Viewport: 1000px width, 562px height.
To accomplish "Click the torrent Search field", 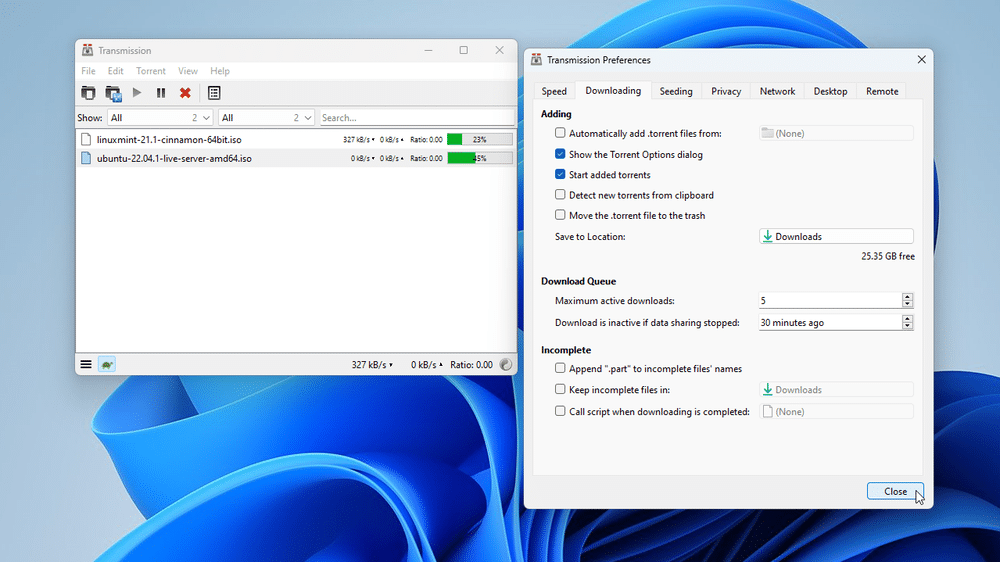I will [415, 118].
